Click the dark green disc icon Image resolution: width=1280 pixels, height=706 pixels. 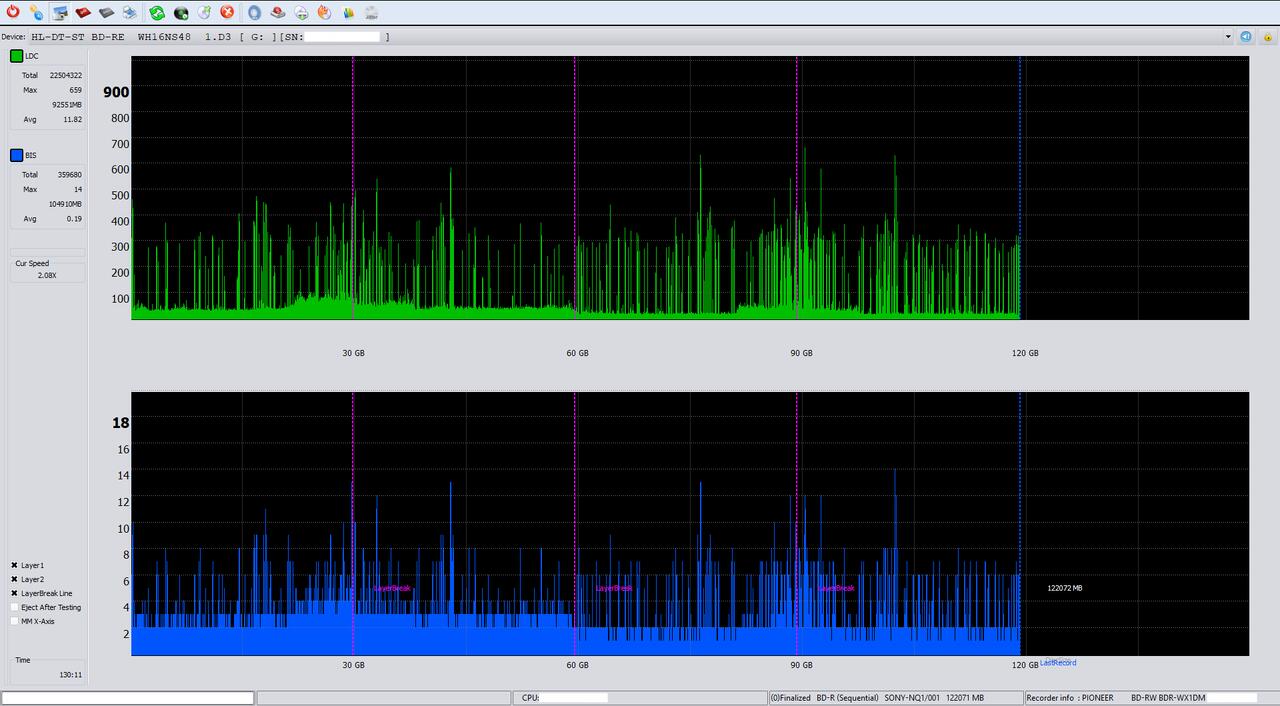point(181,12)
